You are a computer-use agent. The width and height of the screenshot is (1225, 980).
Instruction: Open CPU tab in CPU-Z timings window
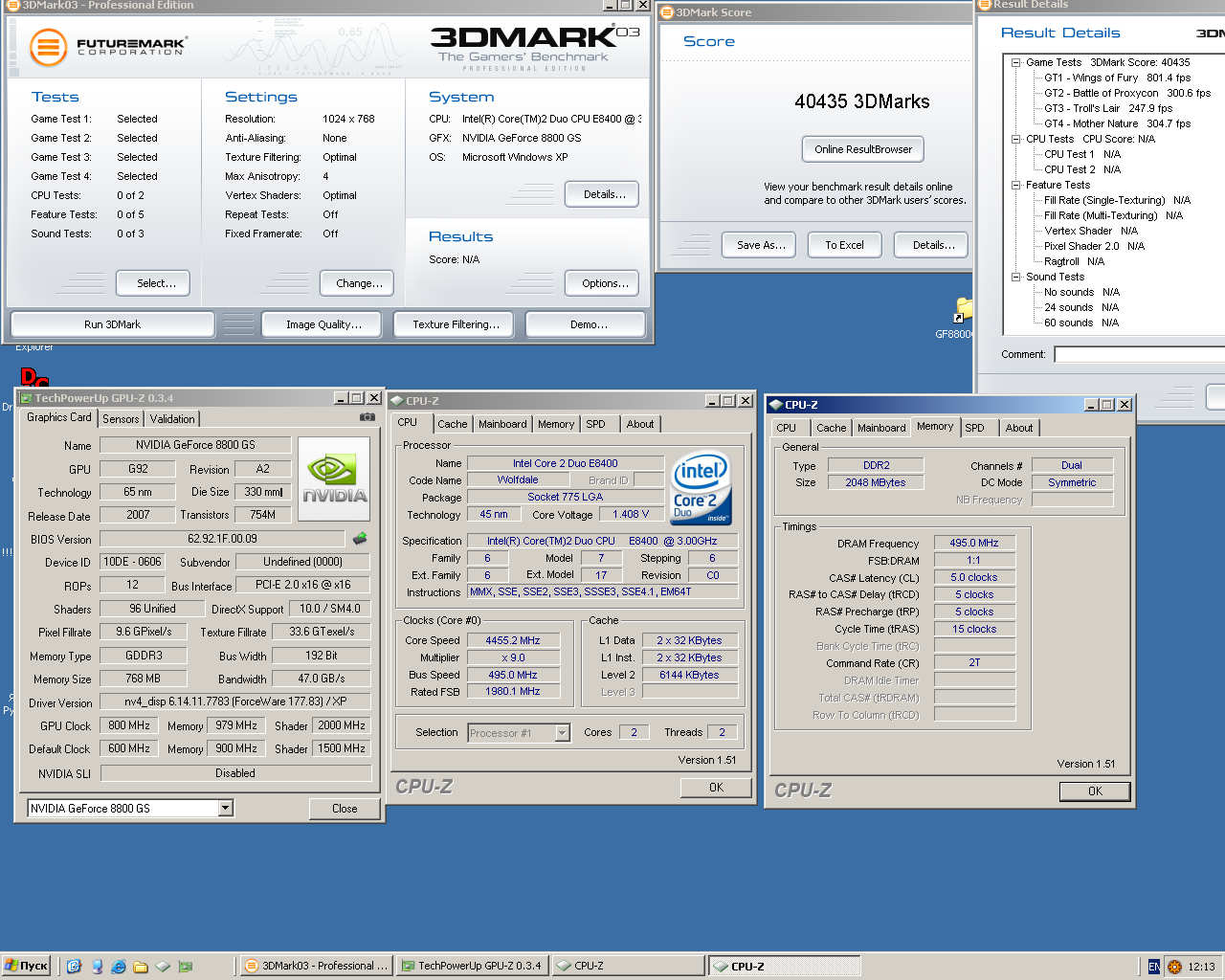pyautogui.click(x=786, y=428)
